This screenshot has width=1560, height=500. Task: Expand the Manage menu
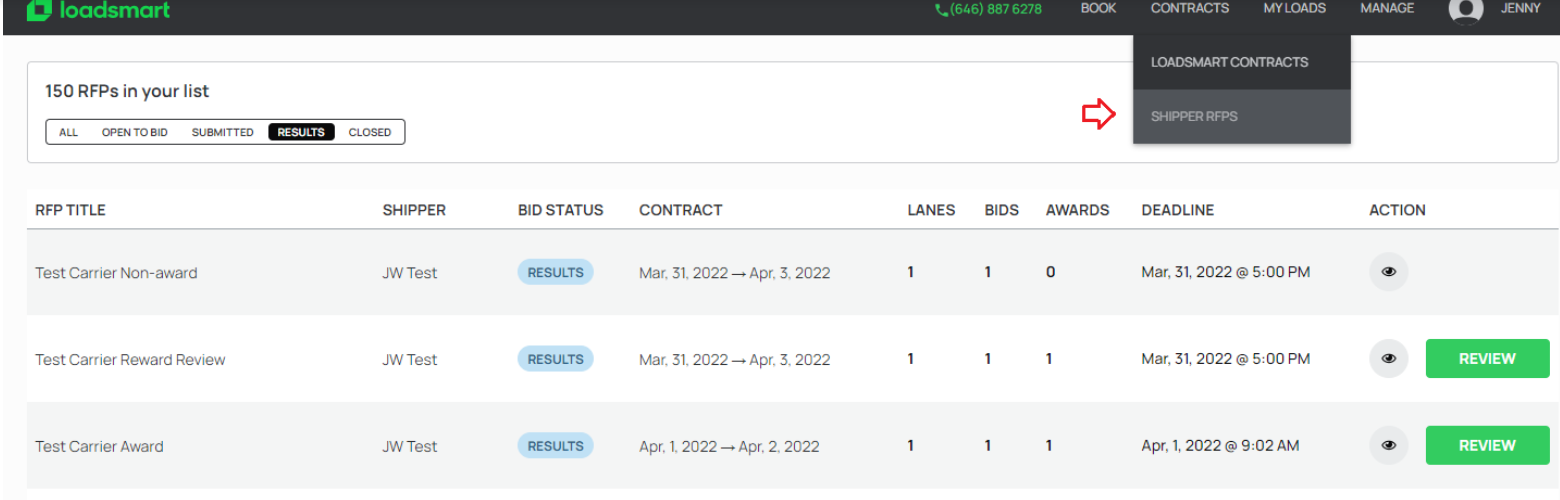(1387, 8)
